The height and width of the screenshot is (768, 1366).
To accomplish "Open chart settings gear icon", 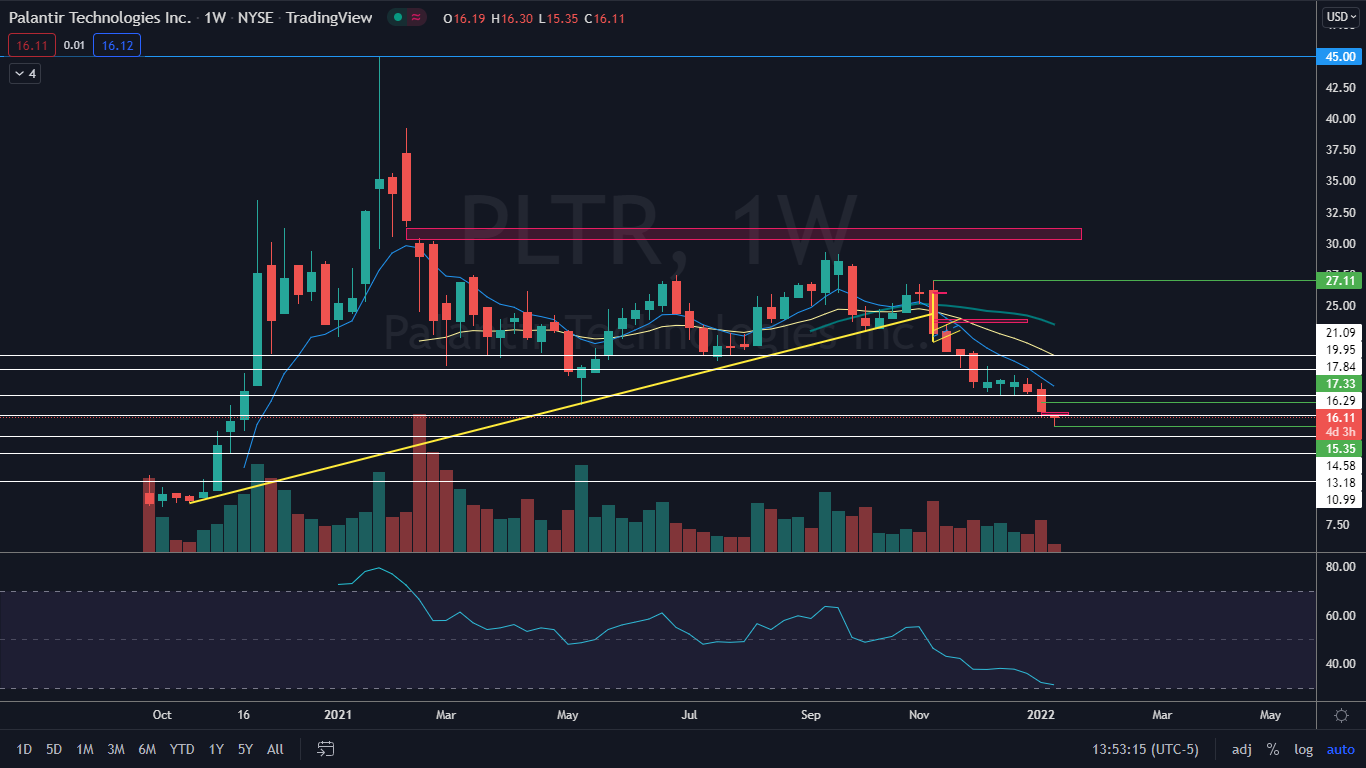I will [1341, 716].
